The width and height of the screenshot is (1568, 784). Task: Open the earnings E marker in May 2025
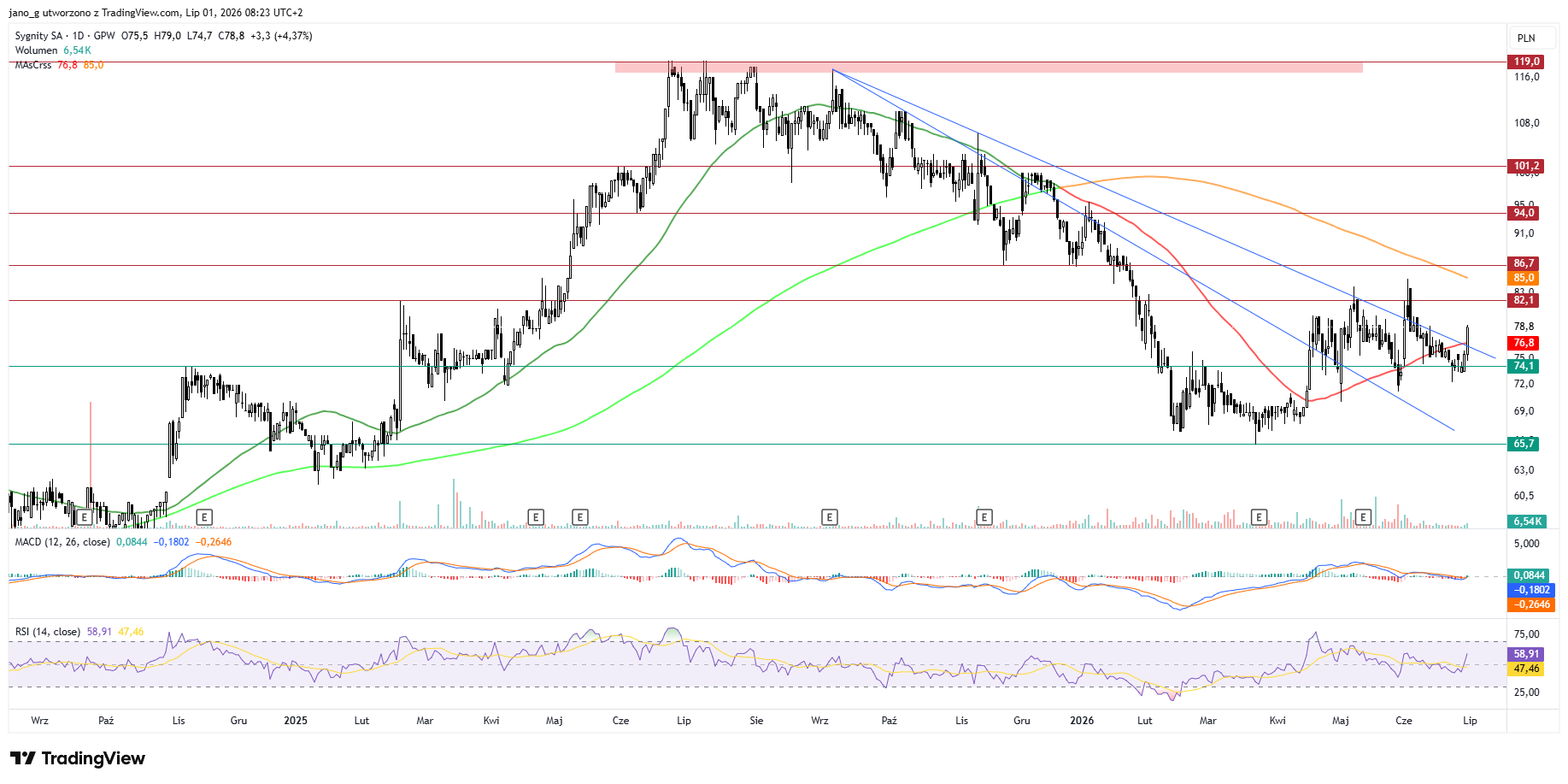pos(580,517)
